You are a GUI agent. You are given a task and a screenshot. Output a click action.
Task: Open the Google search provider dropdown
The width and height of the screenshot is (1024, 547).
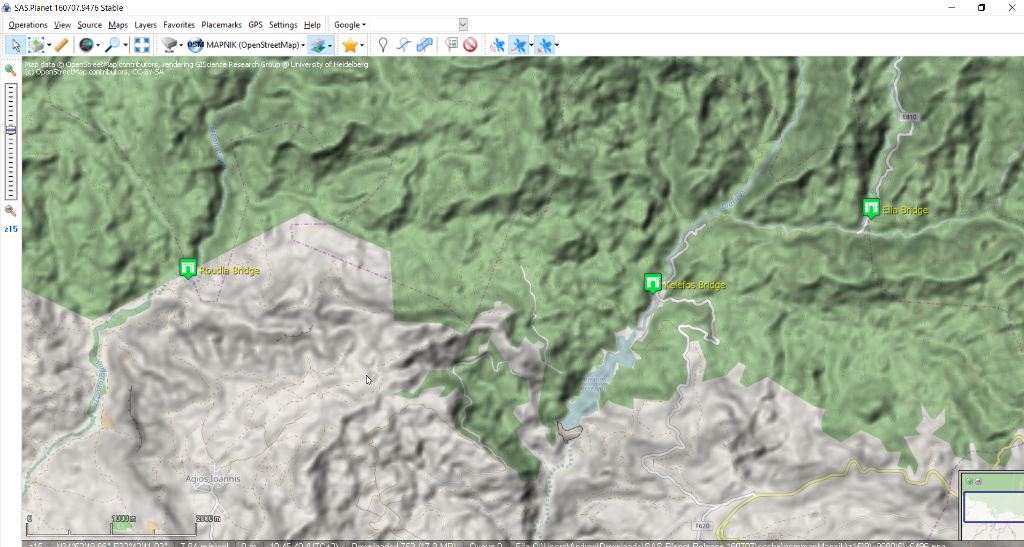[x=350, y=25]
